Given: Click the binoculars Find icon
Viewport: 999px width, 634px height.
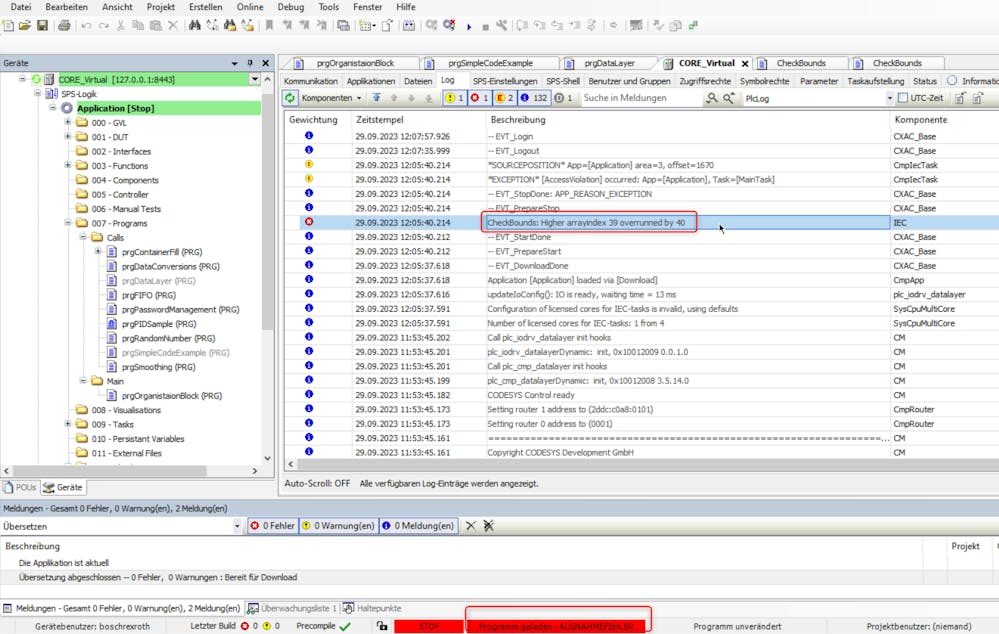Looking at the screenshot, I should click(x=194, y=25).
